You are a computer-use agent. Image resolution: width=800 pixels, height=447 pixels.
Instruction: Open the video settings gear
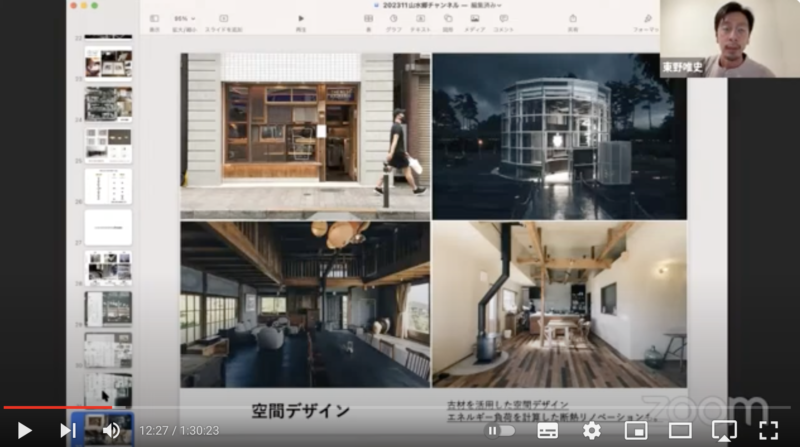point(591,430)
